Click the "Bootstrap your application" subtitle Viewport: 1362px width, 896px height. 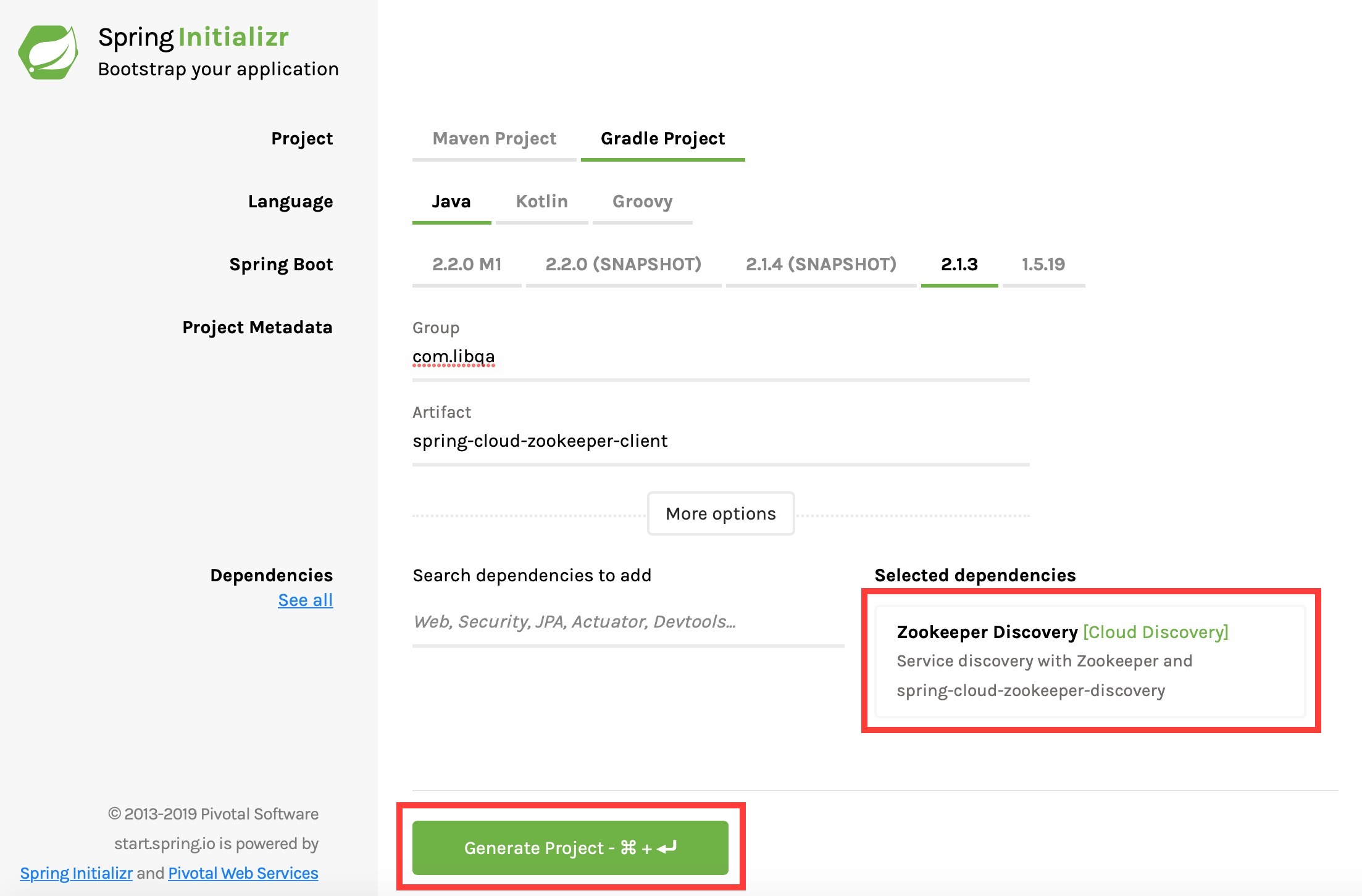pos(219,69)
